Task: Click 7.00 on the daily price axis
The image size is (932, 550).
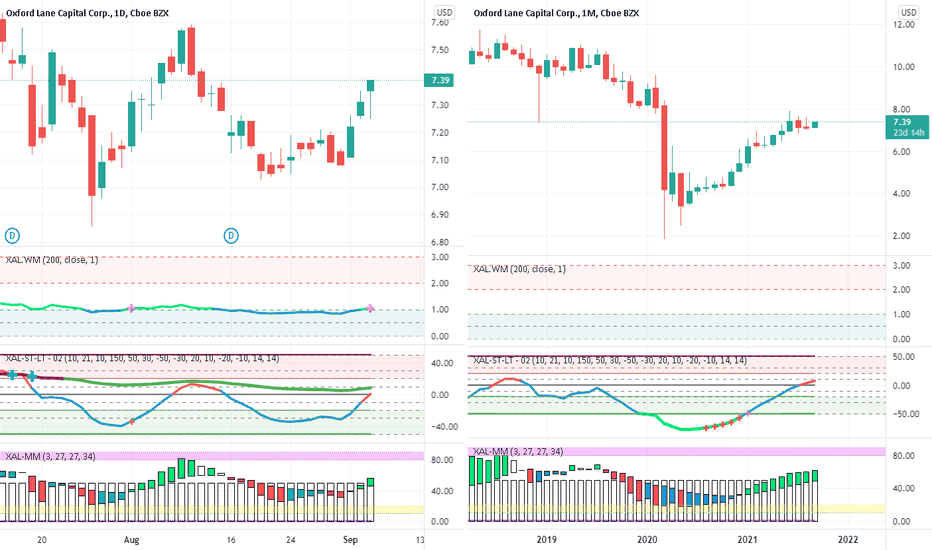Action: pos(440,187)
